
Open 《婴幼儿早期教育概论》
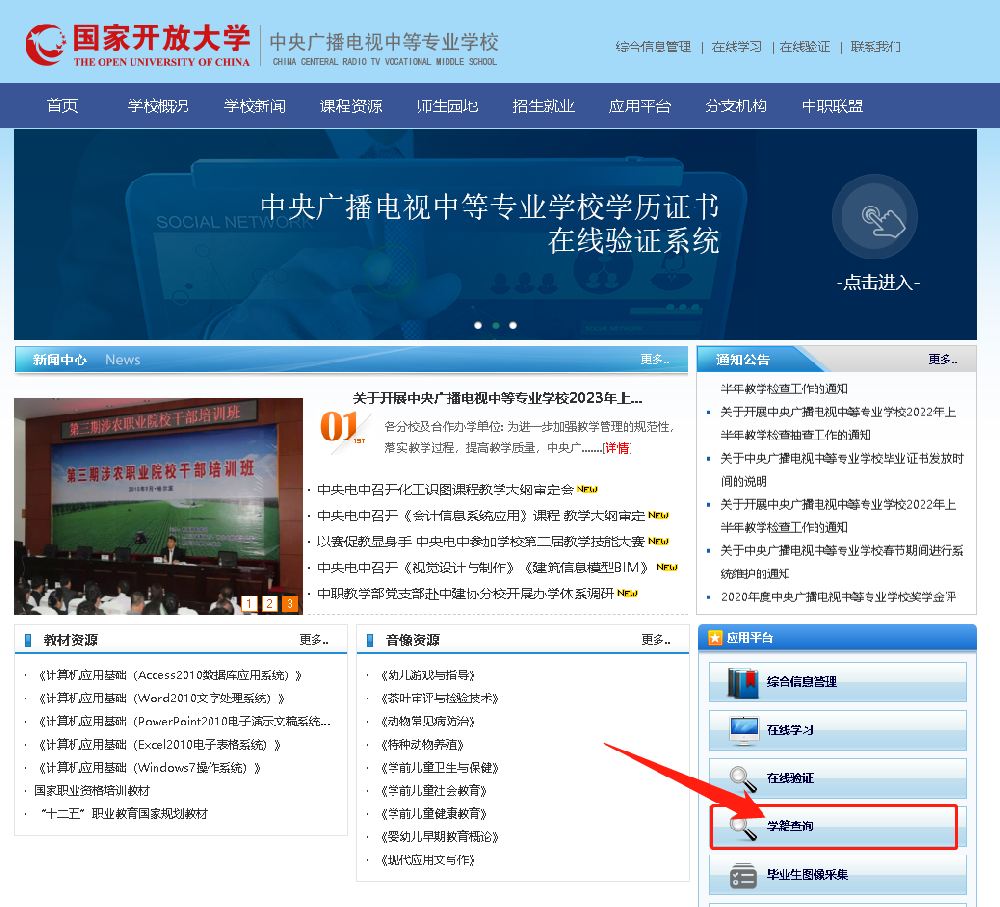[x=439, y=837]
